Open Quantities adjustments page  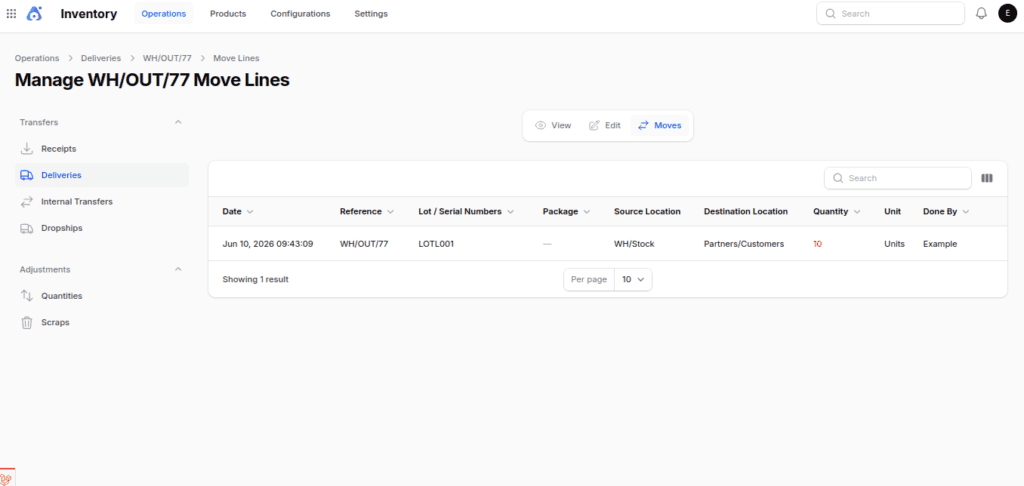click(x=101, y=295)
